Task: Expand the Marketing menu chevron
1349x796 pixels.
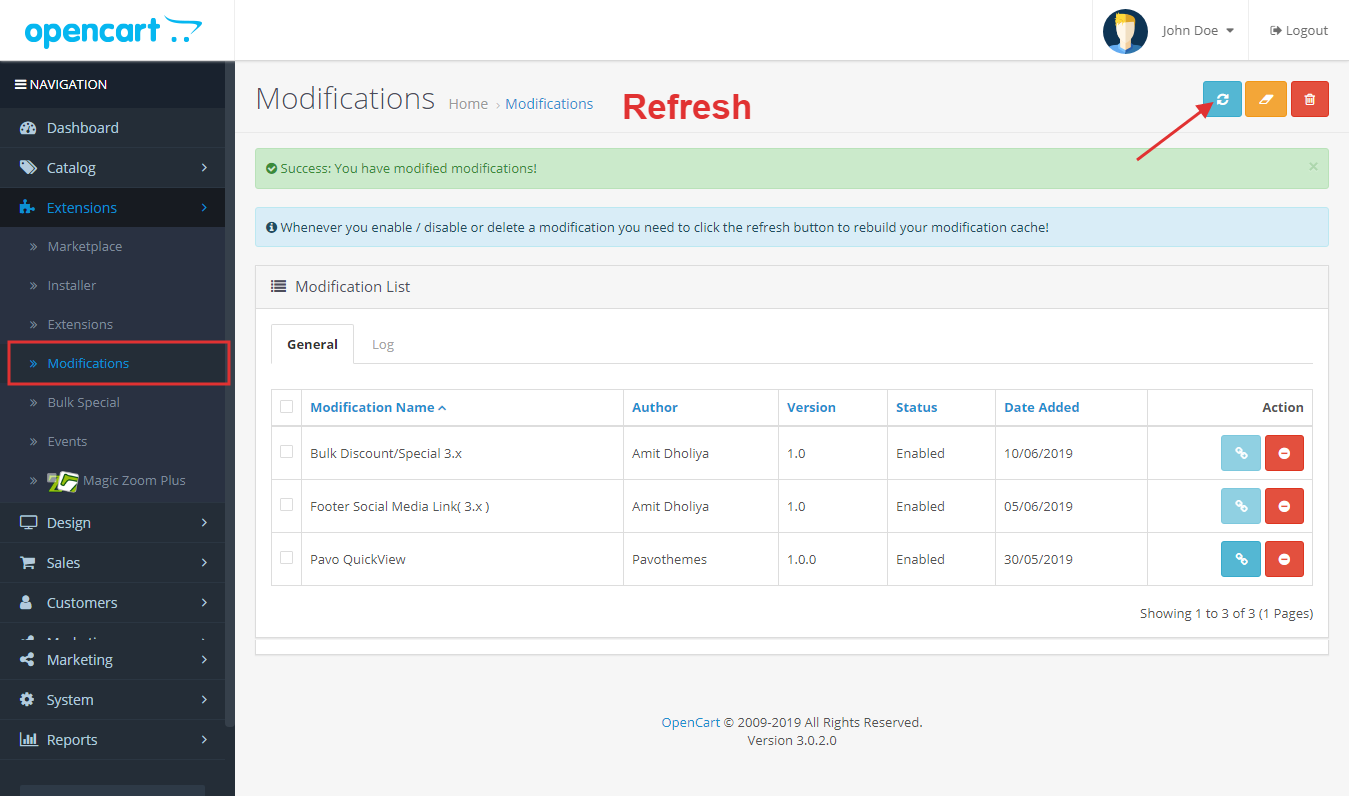Action: point(204,660)
